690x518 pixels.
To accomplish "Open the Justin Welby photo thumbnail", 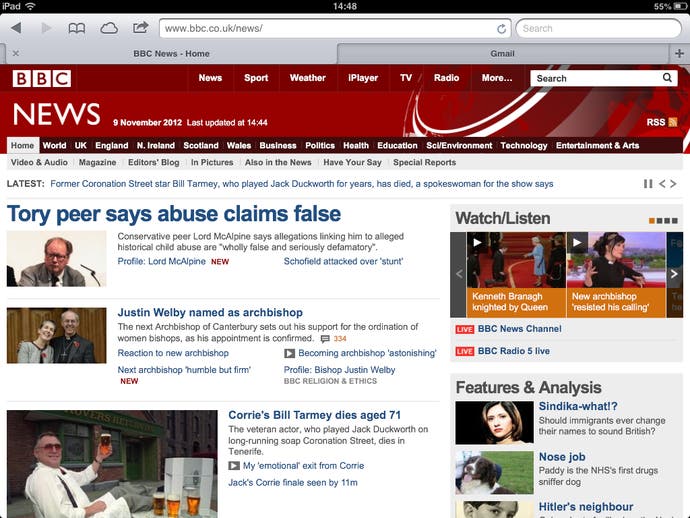I will pos(56,335).
